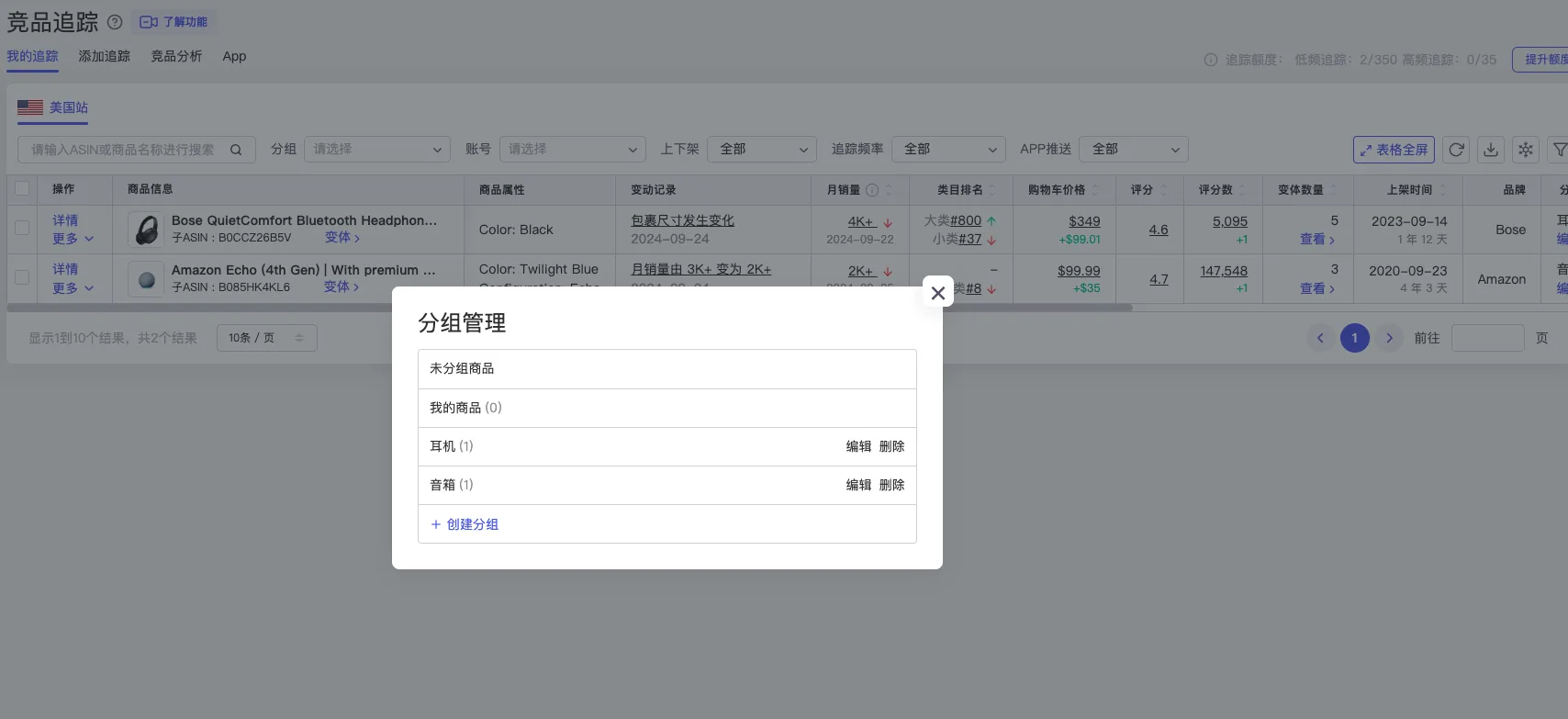This screenshot has height=719, width=1568.
Task: Open the APP推送 dropdown
Action: click(x=1134, y=150)
